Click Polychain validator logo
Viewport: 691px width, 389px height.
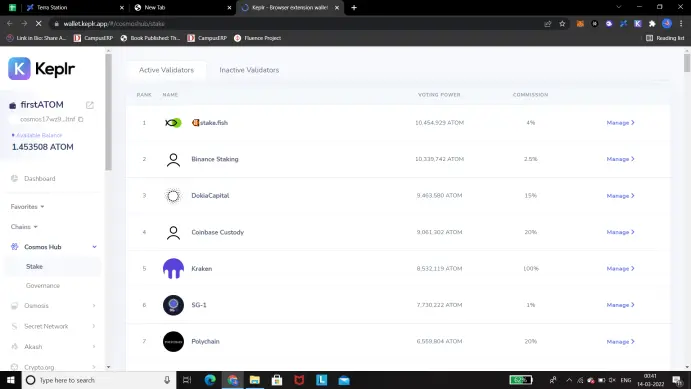[x=173, y=342]
